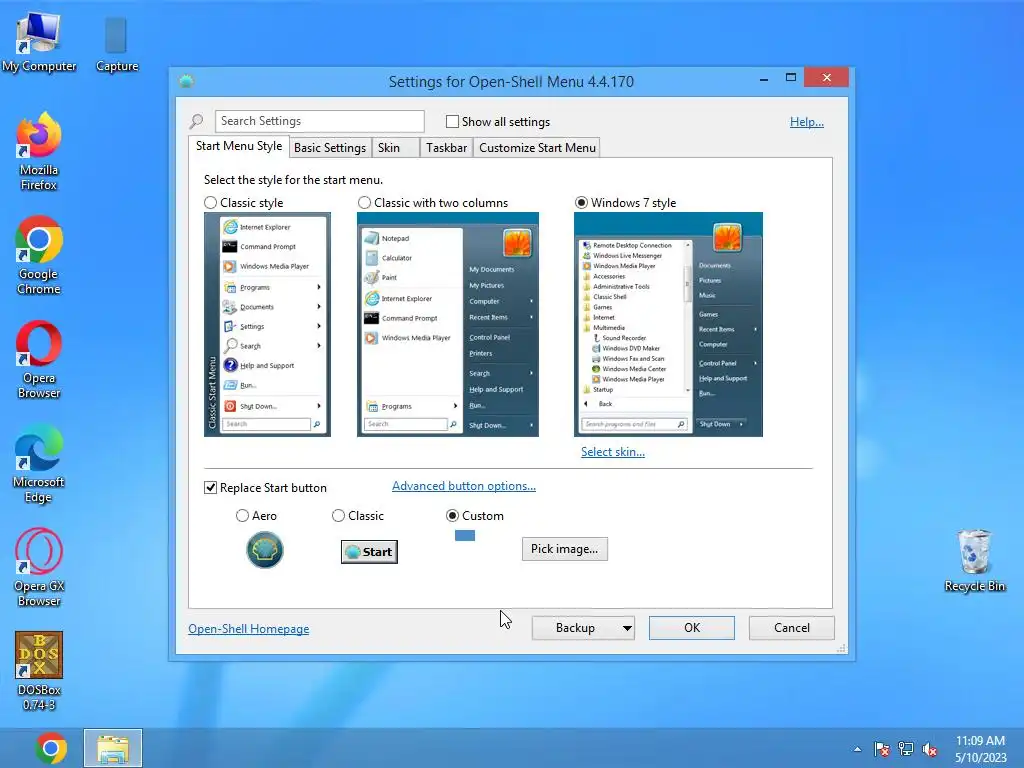The image size is (1024, 768).
Task: Open the Backup dropdown button
Action: tap(583, 628)
